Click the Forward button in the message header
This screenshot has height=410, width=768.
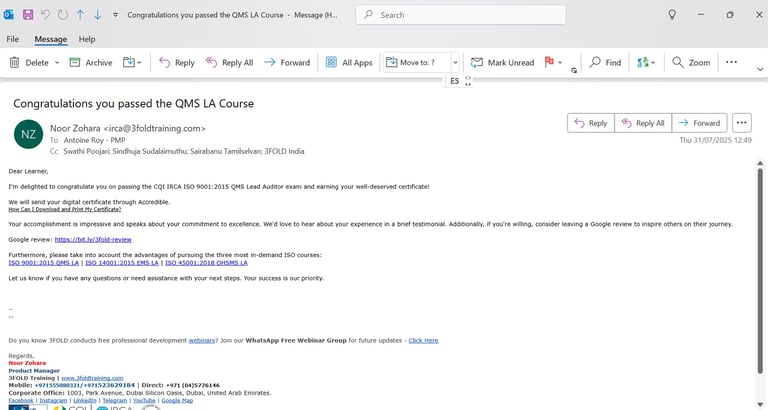click(699, 123)
